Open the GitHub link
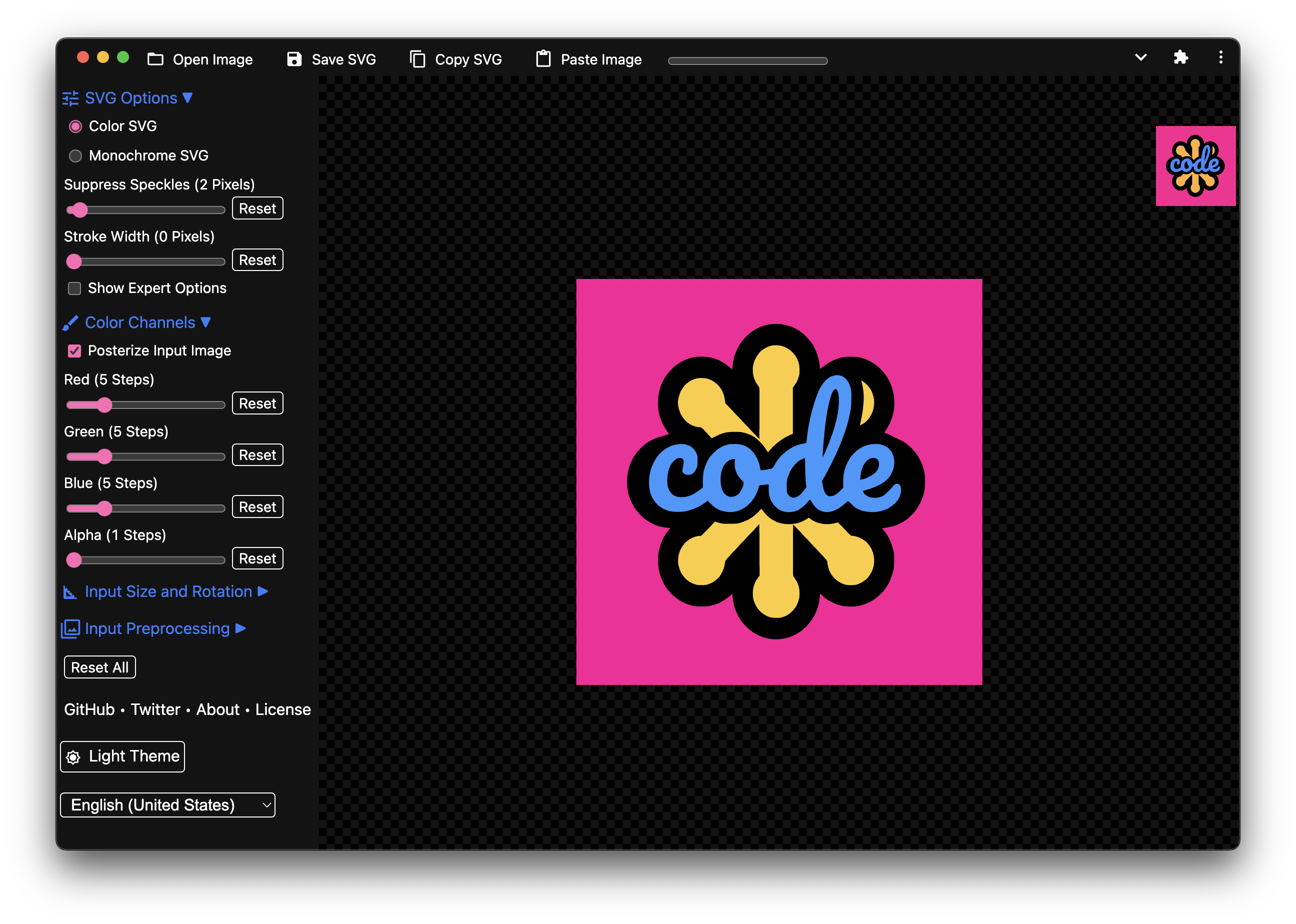This screenshot has width=1296, height=924. point(89,709)
